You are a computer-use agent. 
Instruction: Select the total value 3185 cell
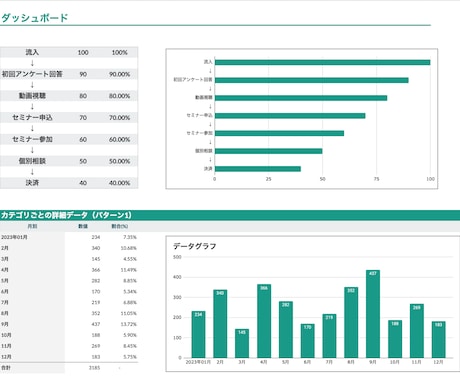(94, 368)
